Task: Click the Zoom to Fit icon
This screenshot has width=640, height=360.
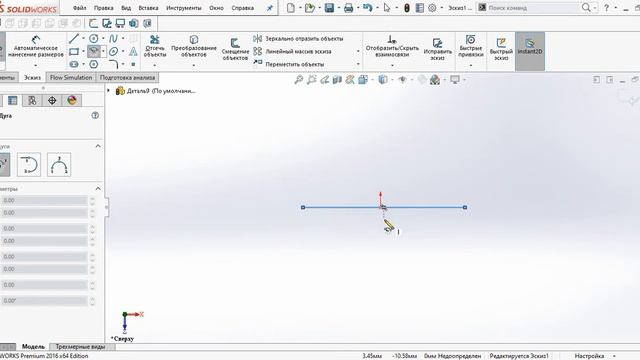Action: tap(299, 80)
